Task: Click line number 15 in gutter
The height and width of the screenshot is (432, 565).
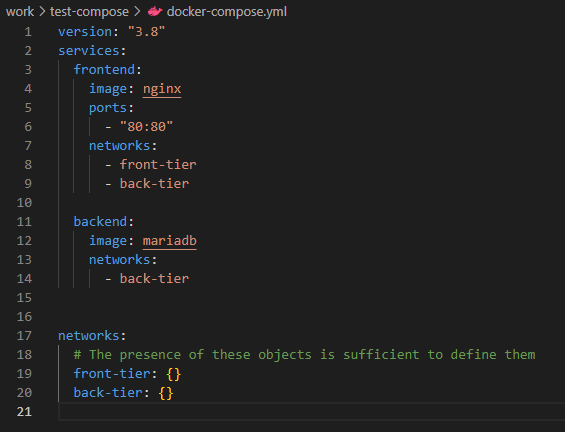Action: [24, 298]
